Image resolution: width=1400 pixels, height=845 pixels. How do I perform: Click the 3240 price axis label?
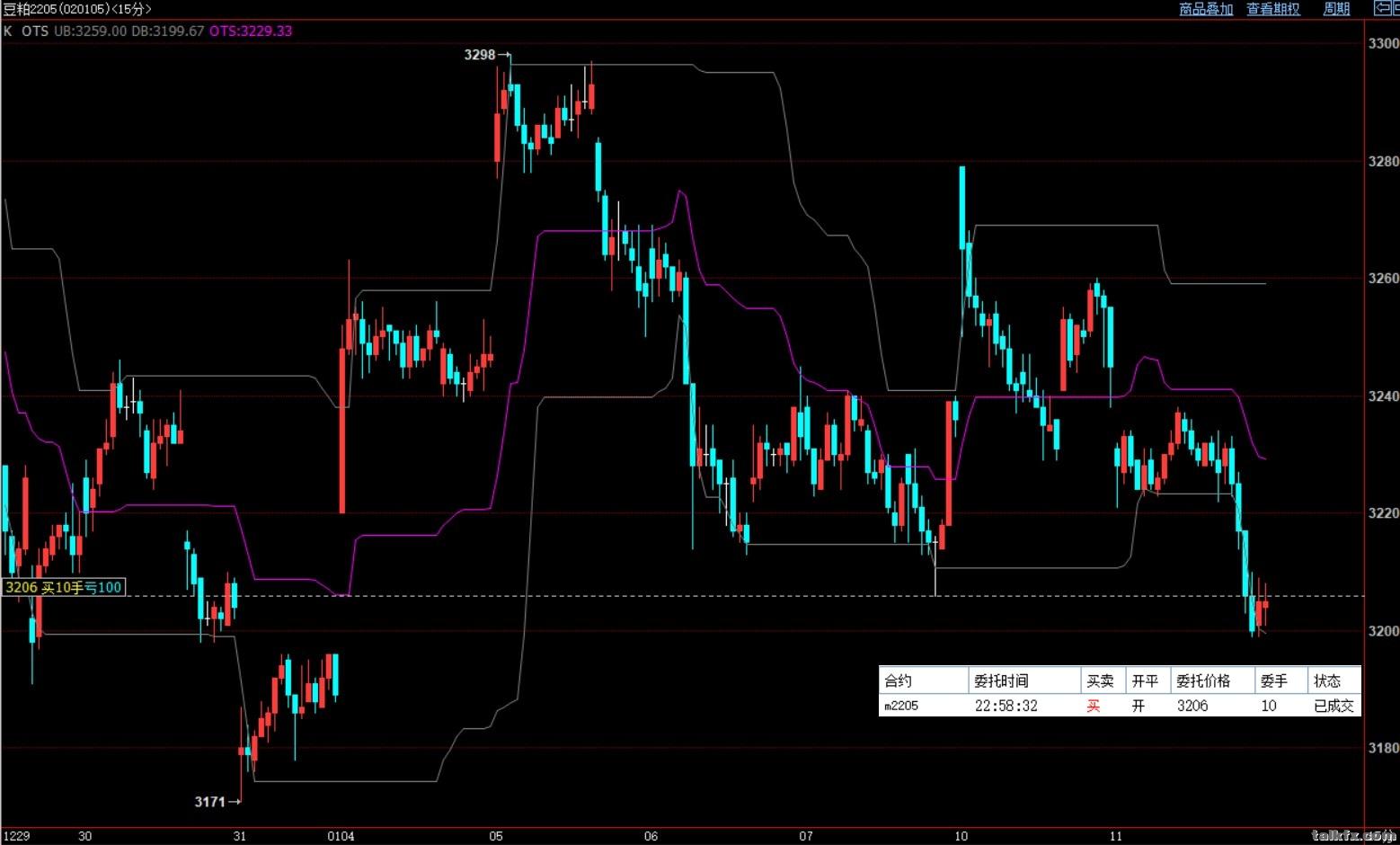(x=1383, y=396)
